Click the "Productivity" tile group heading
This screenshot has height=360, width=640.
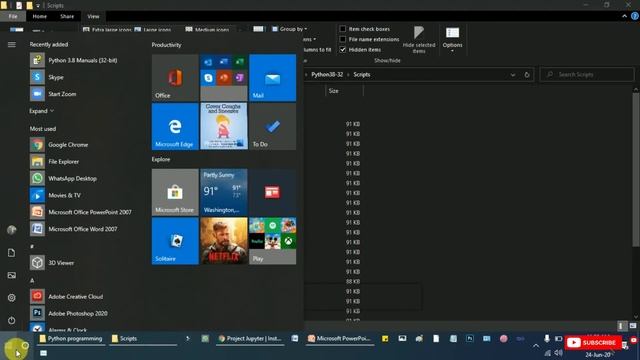tap(167, 45)
